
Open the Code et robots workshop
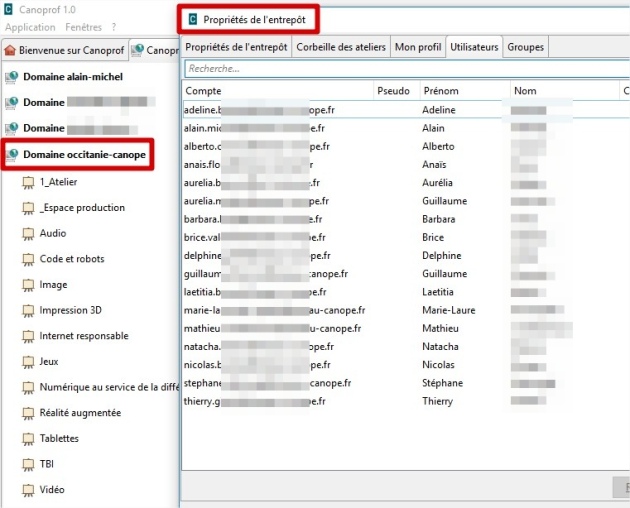coord(72,259)
